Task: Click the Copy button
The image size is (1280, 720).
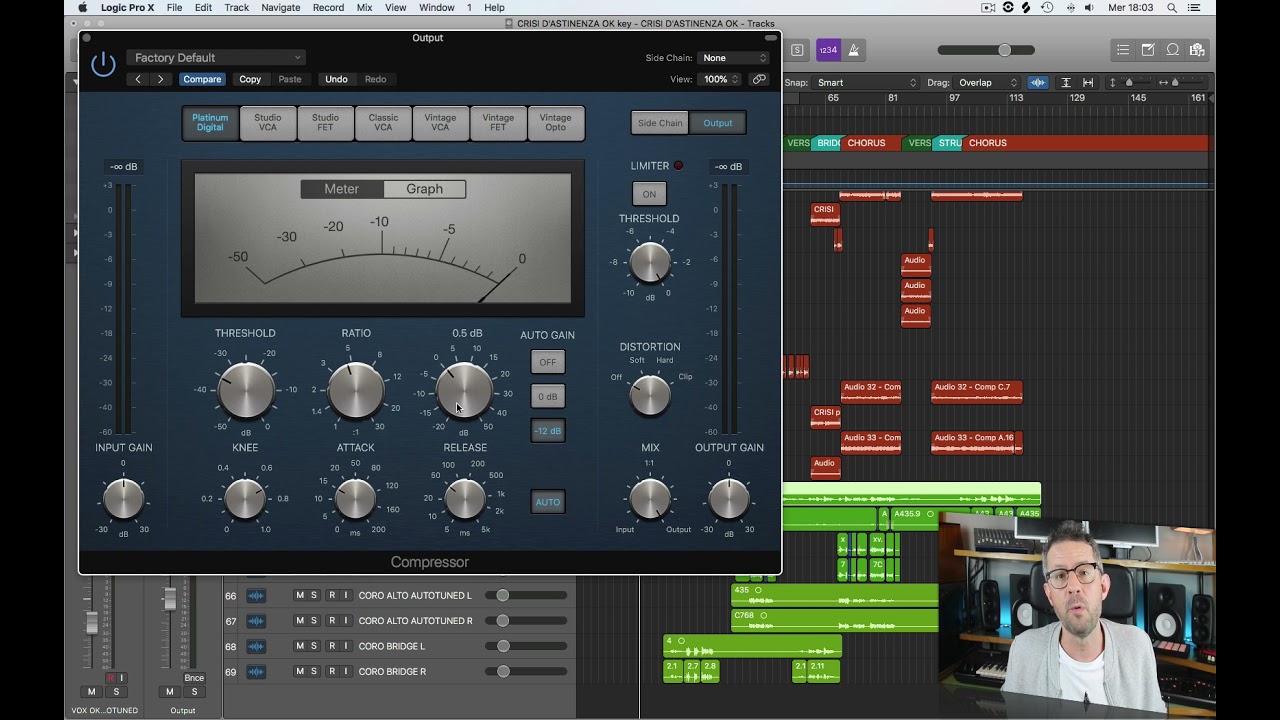Action: click(x=250, y=79)
